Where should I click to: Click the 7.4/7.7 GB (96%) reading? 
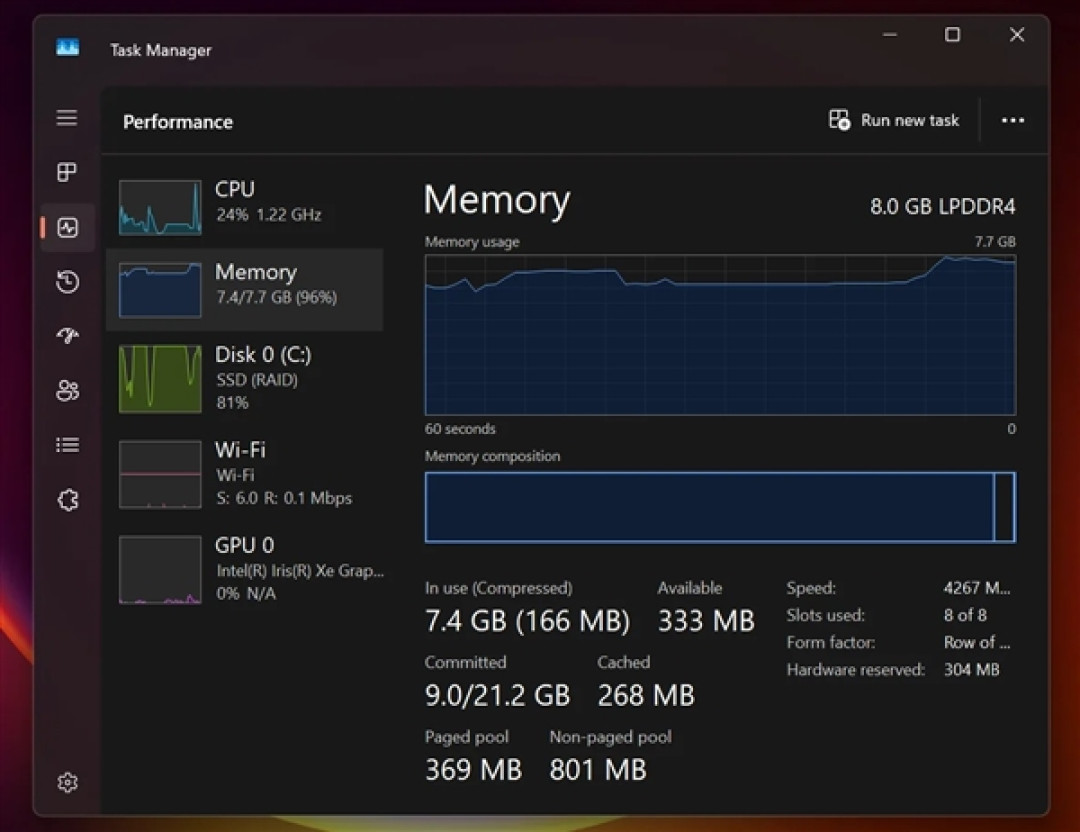(277, 297)
